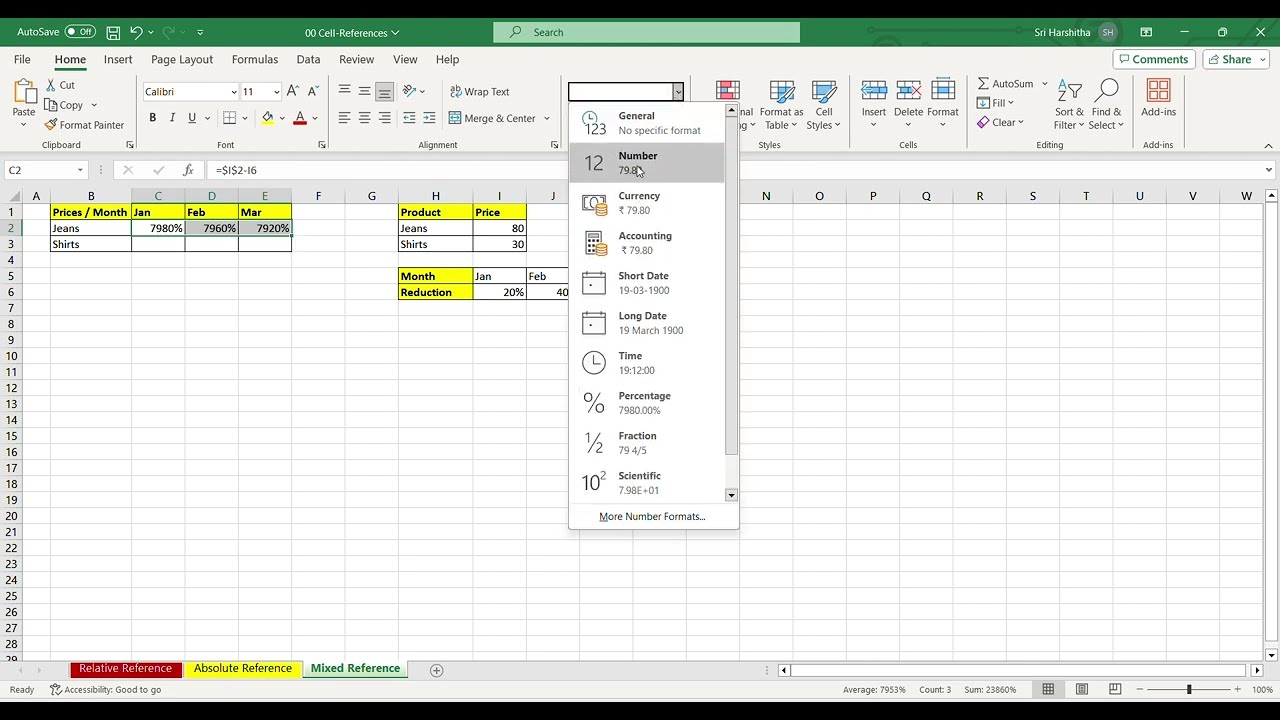Choose Scientific format option
Screen dimensions: 1280x720
coord(647,483)
